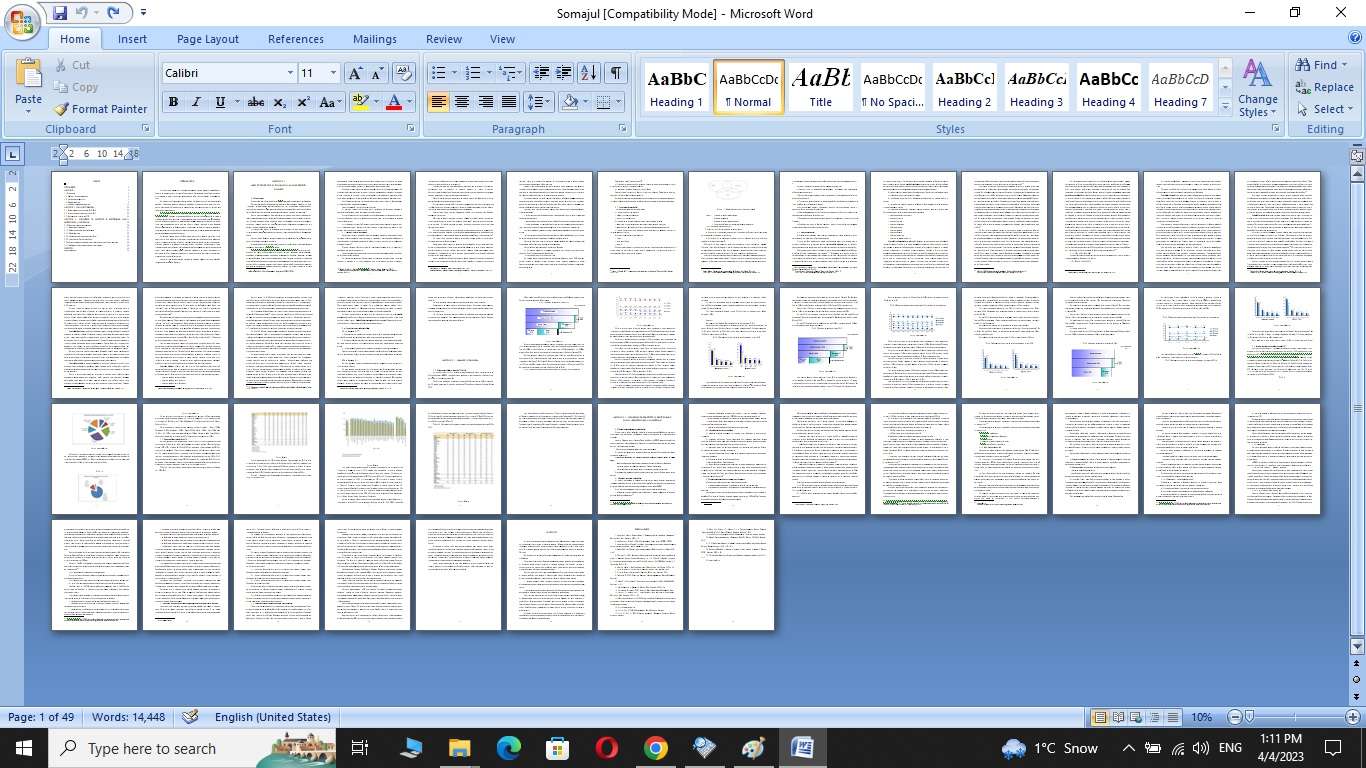Click the Increase Indent icon

(564, 73)
